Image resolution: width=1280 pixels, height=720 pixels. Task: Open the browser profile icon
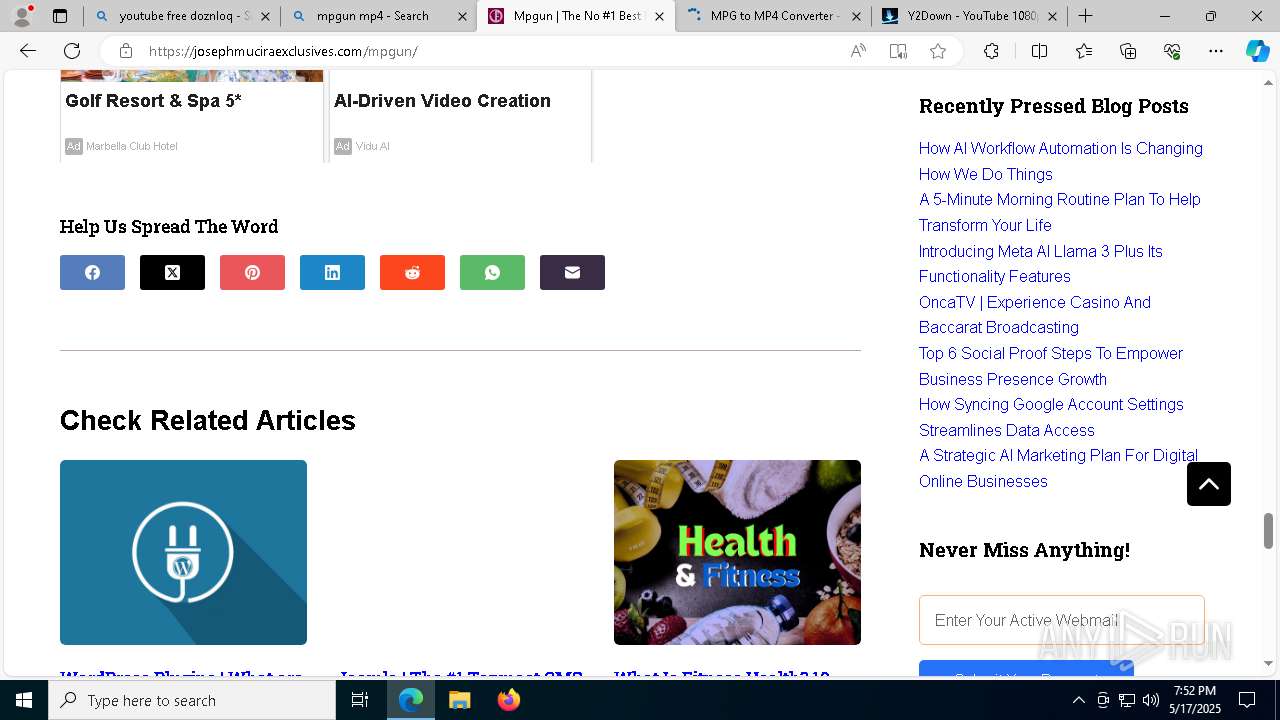click(x=21, y=16)
